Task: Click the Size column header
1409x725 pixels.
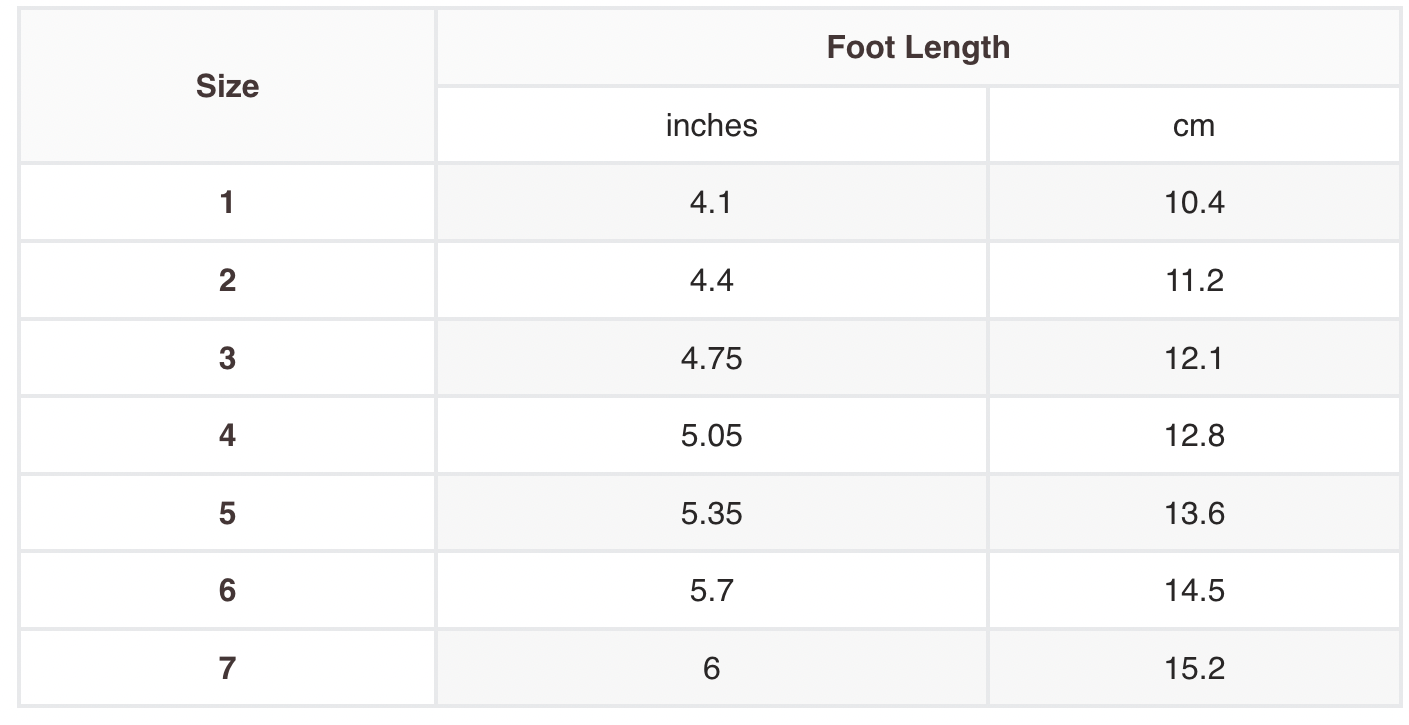Action: tap(227, 86)
